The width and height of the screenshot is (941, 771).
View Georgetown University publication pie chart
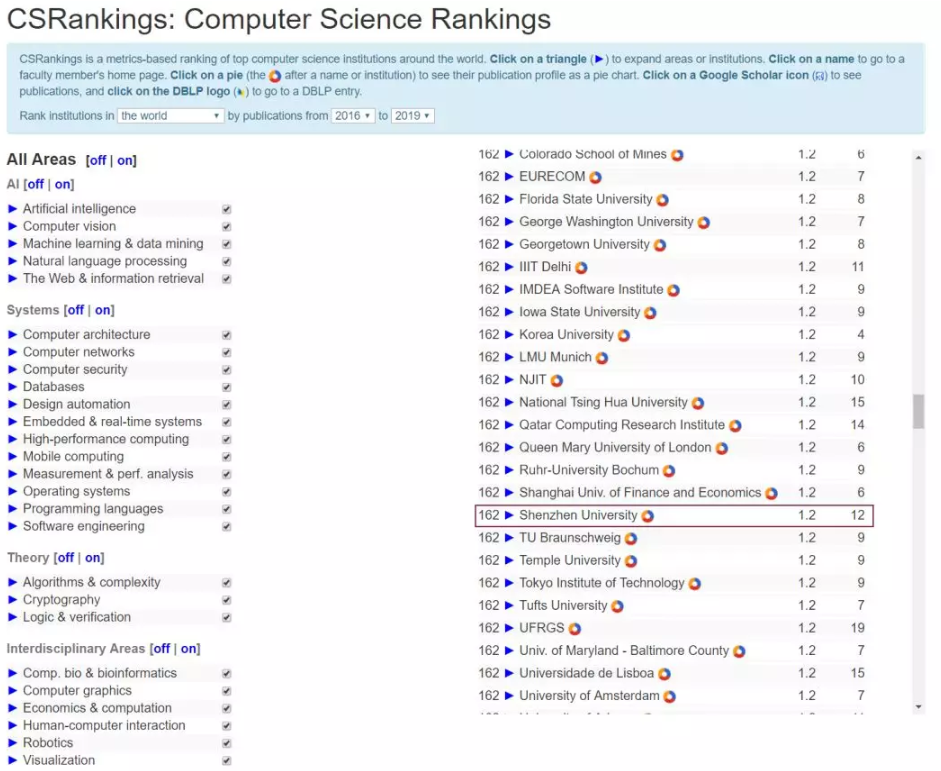(660, 245)
